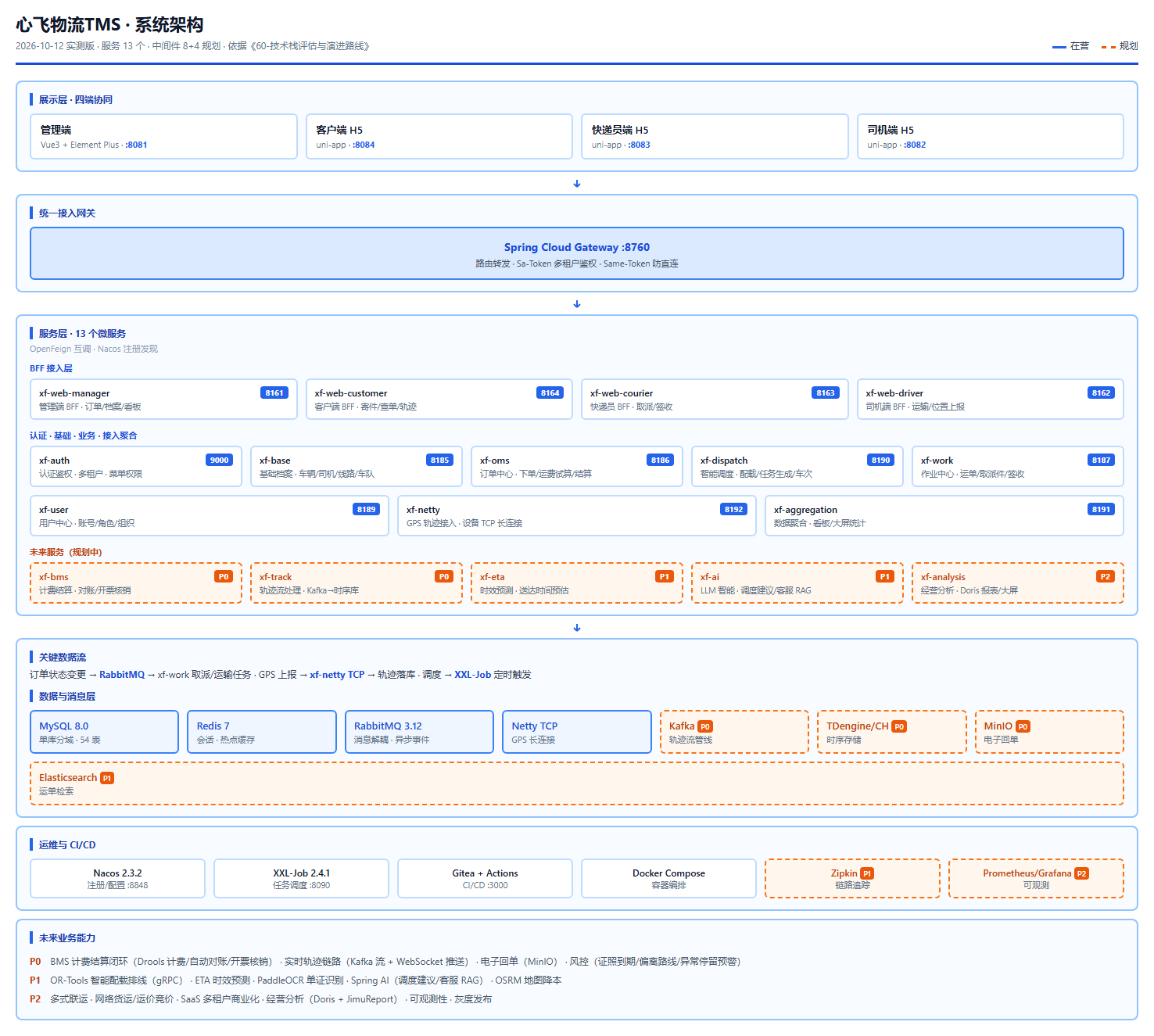Select the Nacos 2.3.2 ops card
Screen dimensions: 1154x1036
point(117,878)
